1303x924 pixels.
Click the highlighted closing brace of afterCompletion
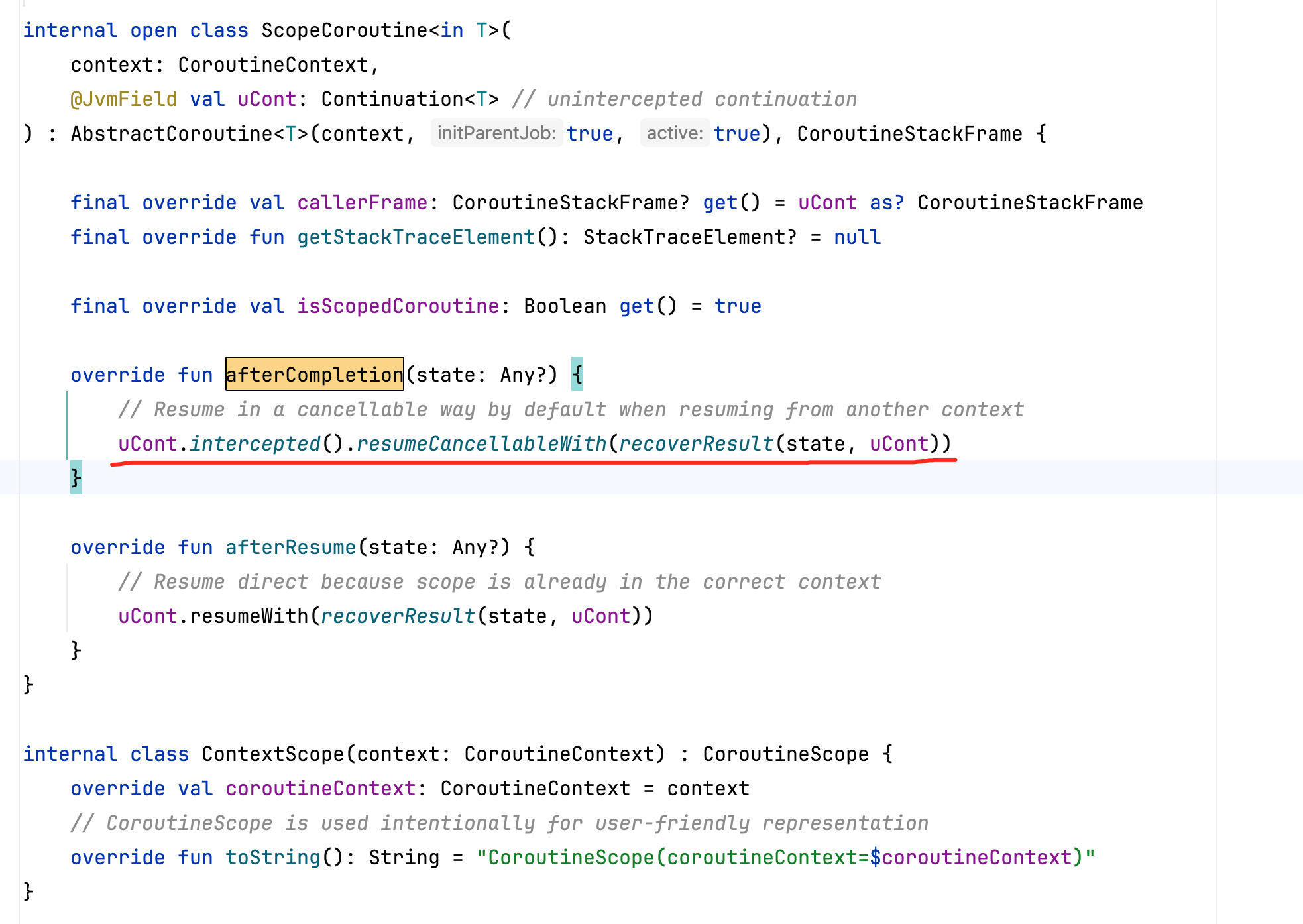[x=76, y=478]
